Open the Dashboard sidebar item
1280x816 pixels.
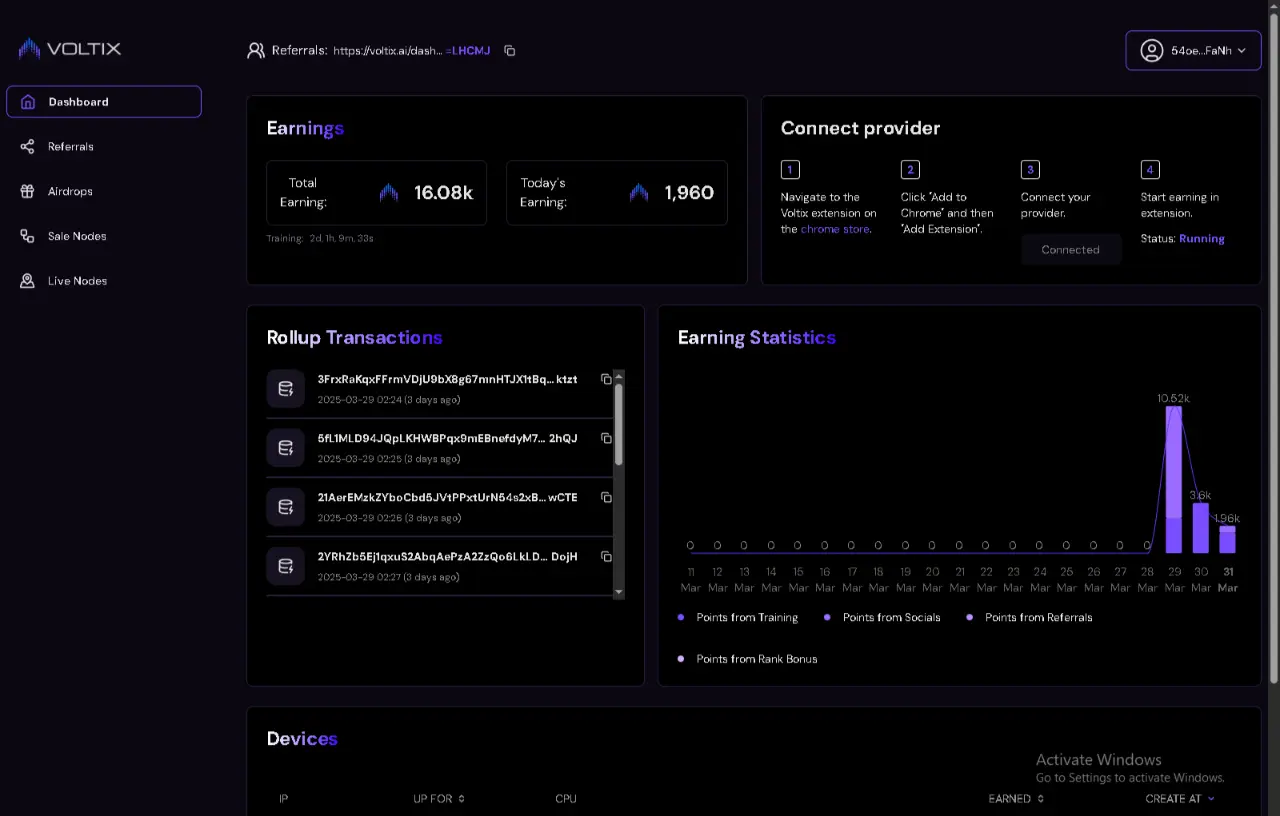pyautogui.click(x=104, y=102)
